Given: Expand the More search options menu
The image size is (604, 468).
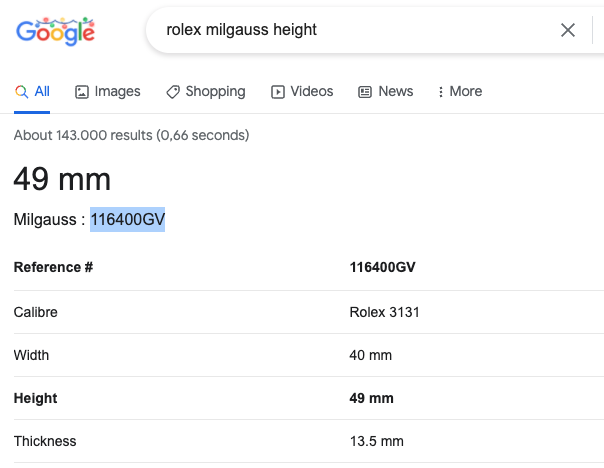Looking at the screenshot, I should [460, 92].
